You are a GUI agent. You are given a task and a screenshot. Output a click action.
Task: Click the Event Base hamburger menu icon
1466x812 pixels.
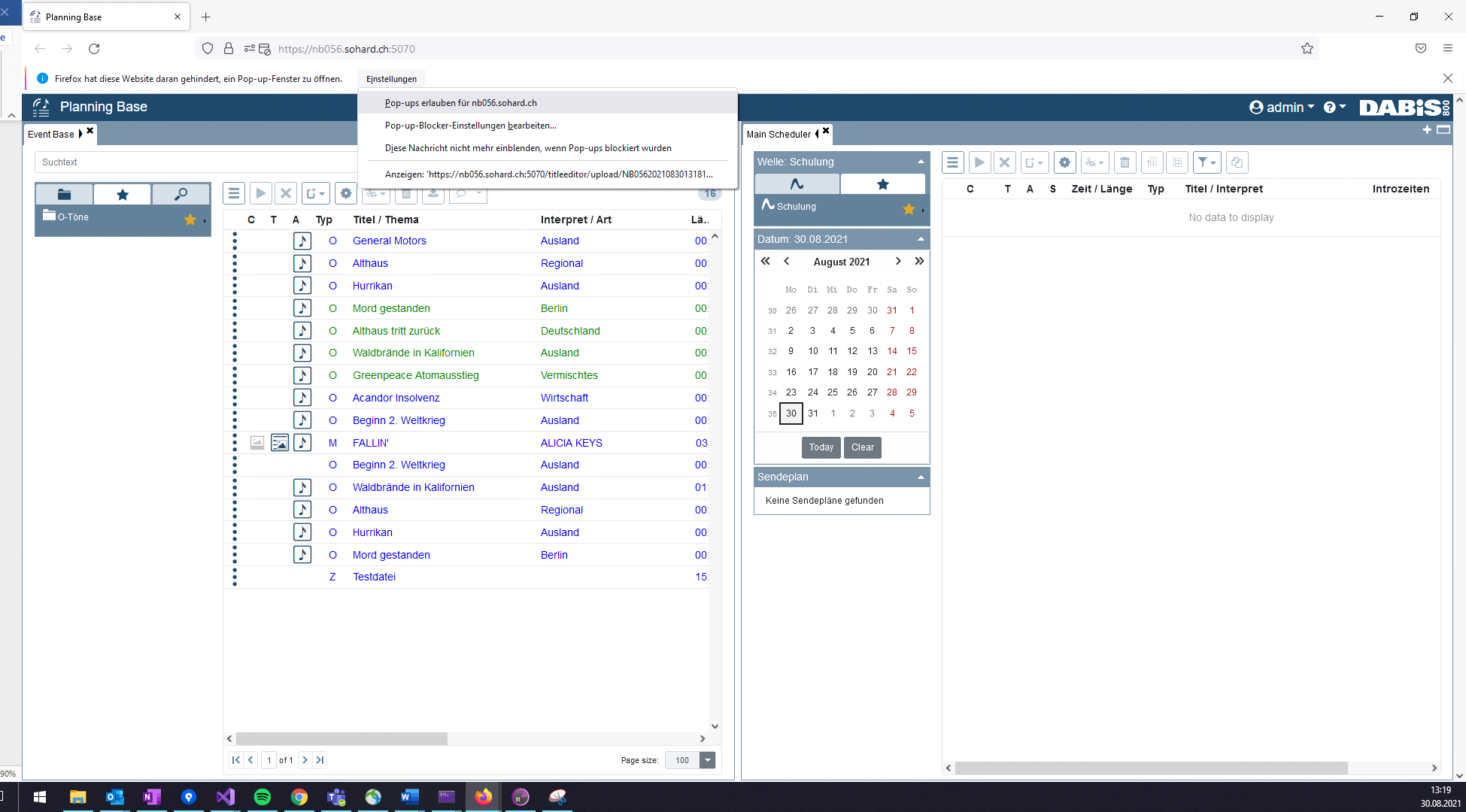click(234, 193)
